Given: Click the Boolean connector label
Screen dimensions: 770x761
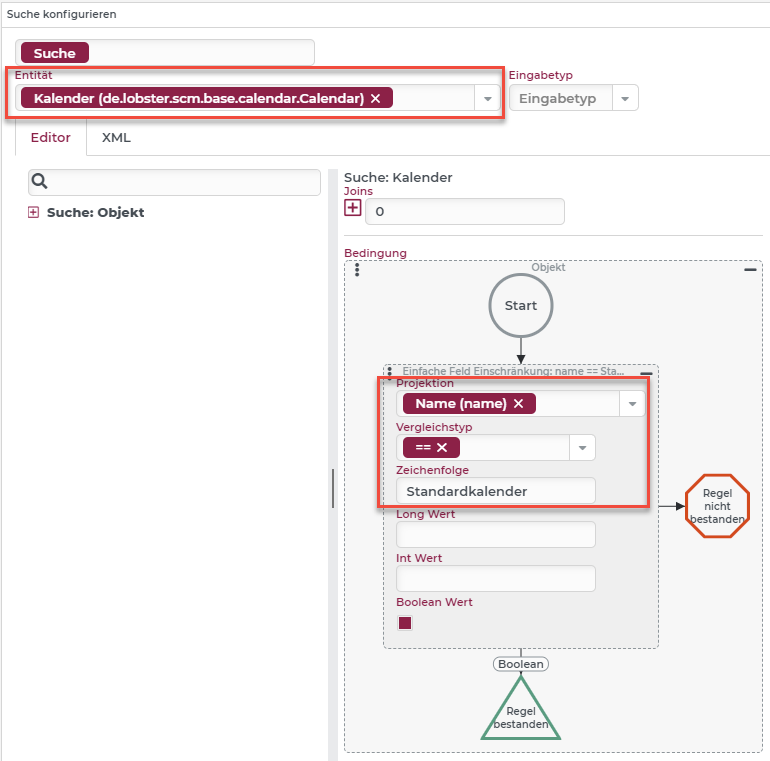Looking at the screenshot, I should point(520,663).
